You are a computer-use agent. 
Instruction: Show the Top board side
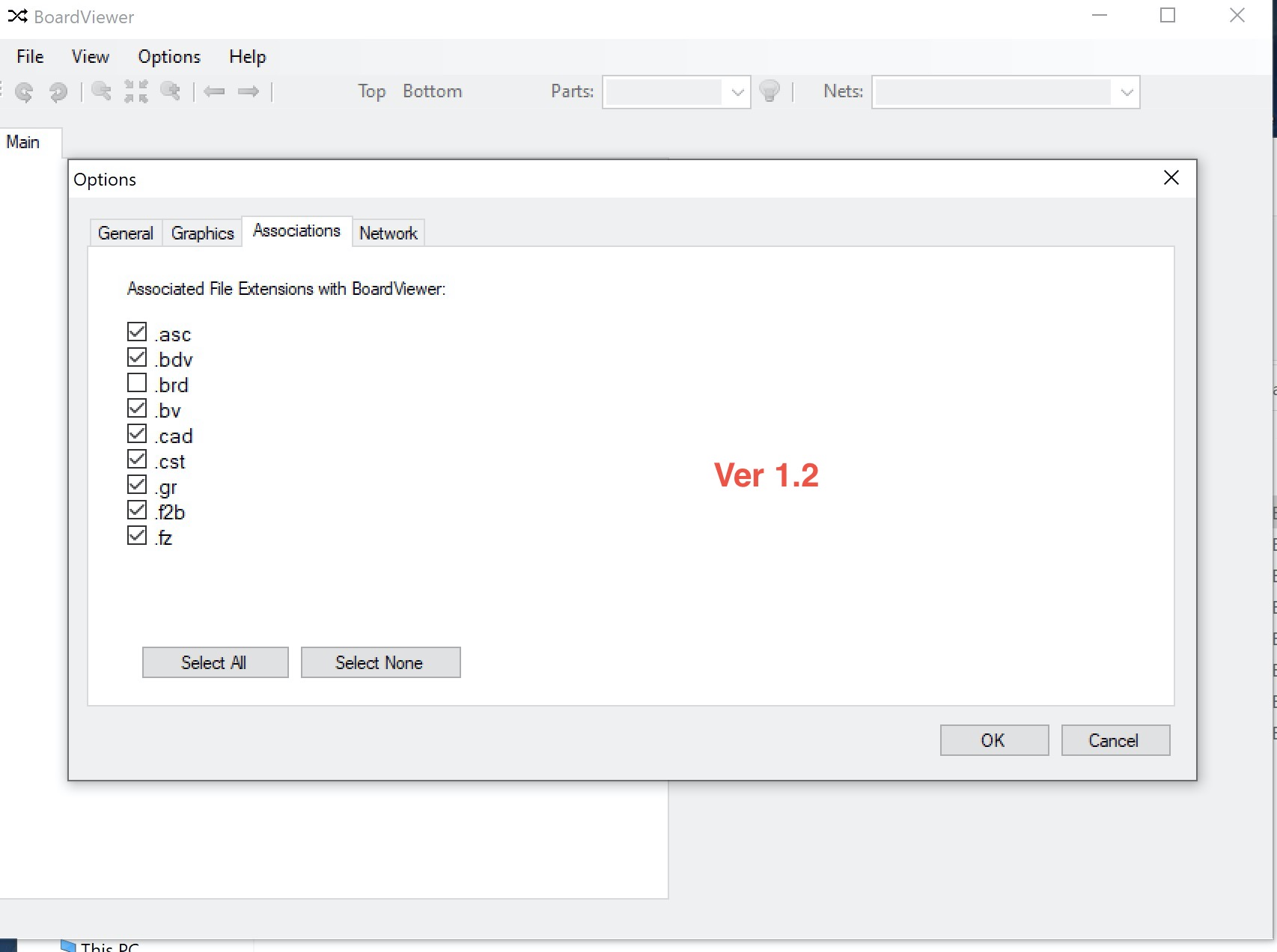[371, 91]
